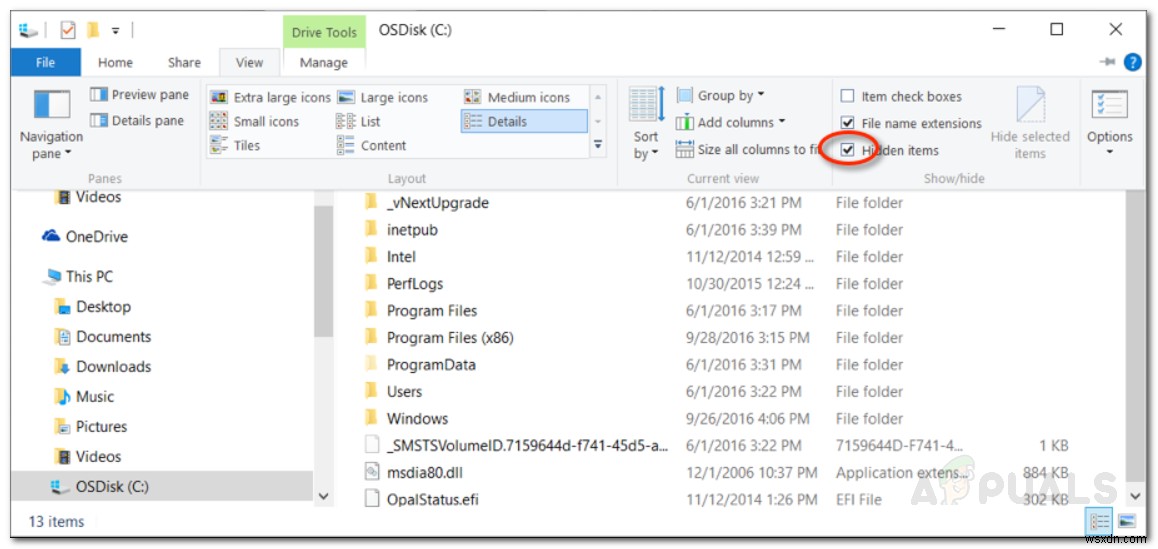Select This PC in the navigation pane

click(x=78, y=276)
